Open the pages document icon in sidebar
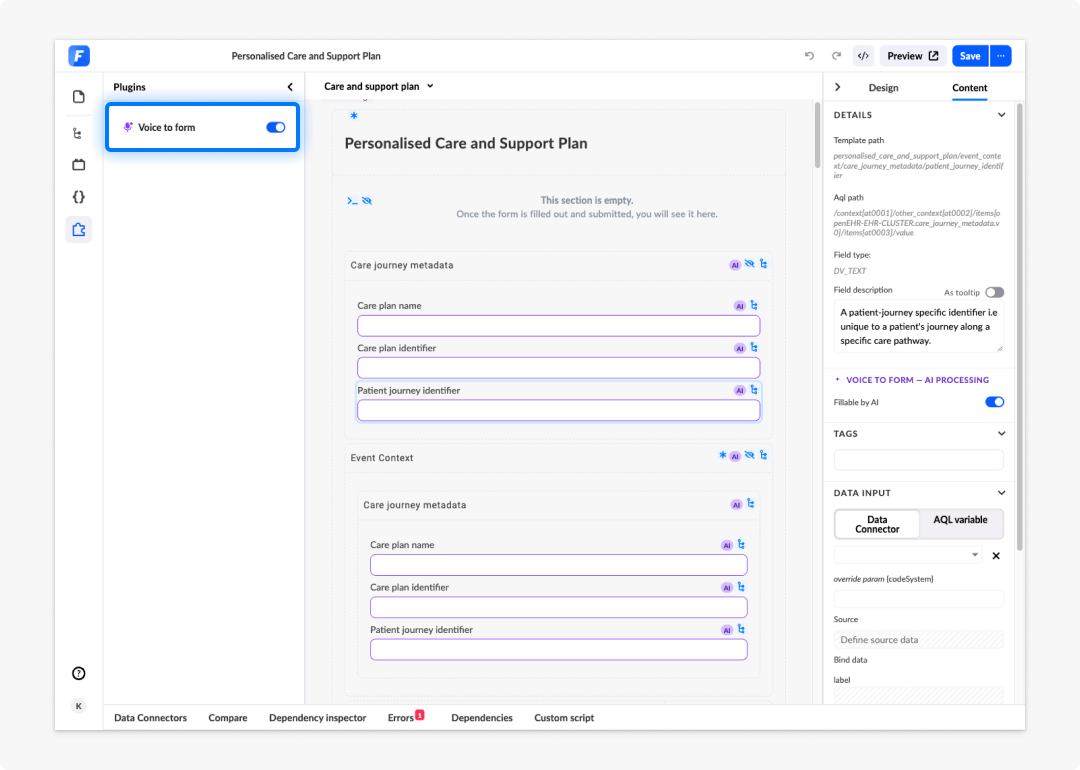Image resolution: width=1080 pixels, height=770 pixels. (79, 96)
